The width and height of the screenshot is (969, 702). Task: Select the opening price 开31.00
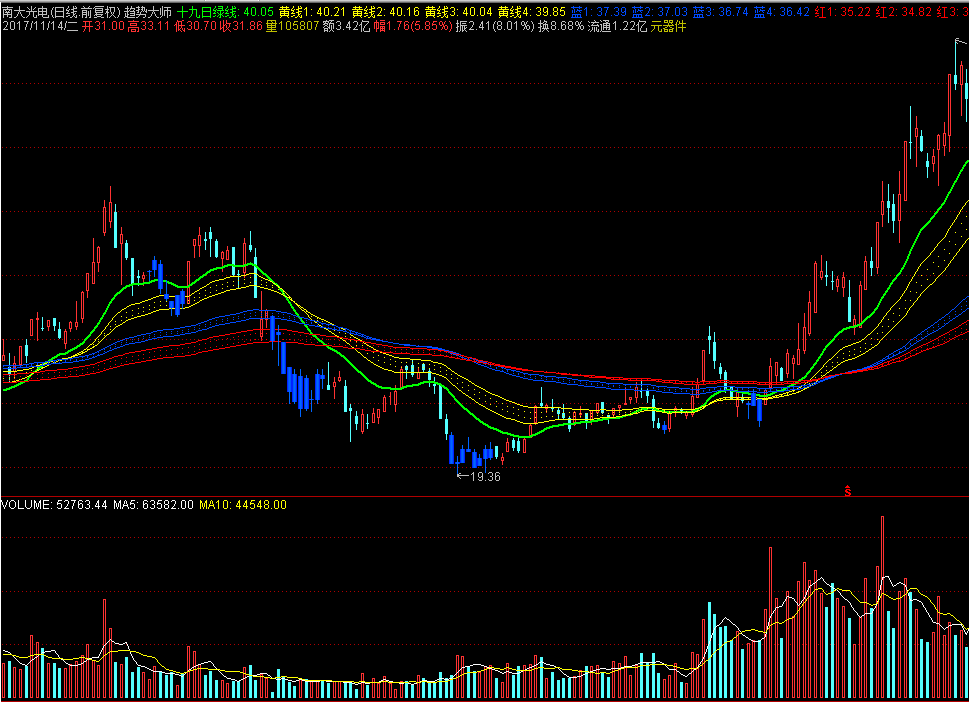pos(103,27)
